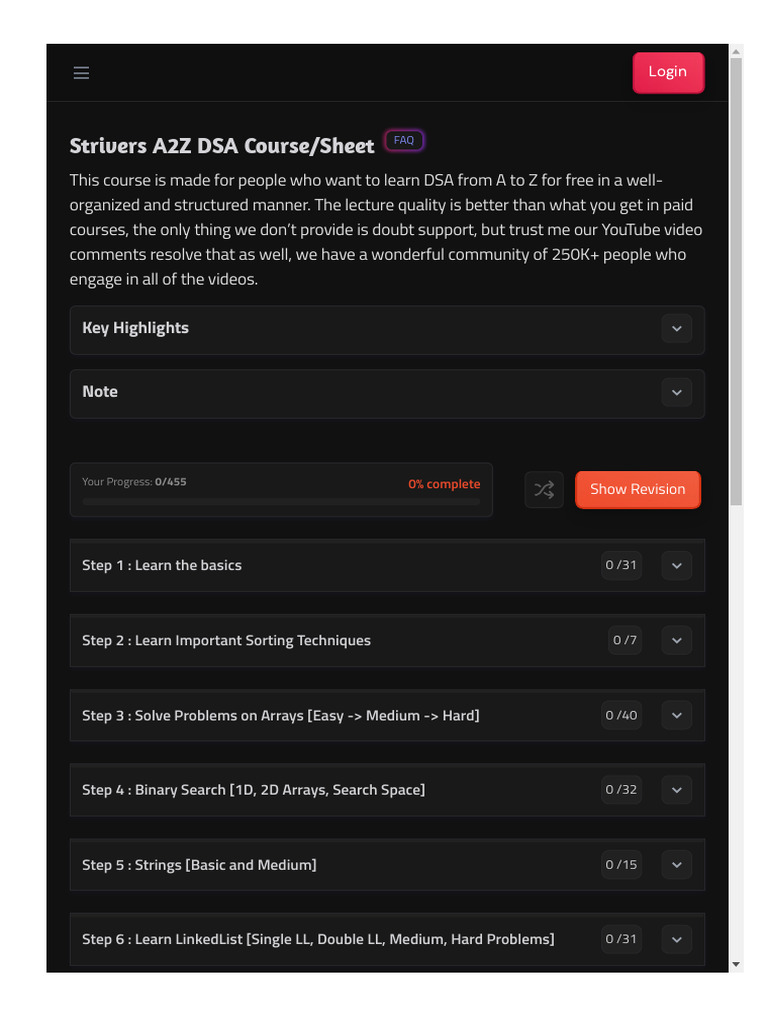Click scrollbar down arrow
Viewport: 768px width, 1024px height.
(x=736, y=964)
